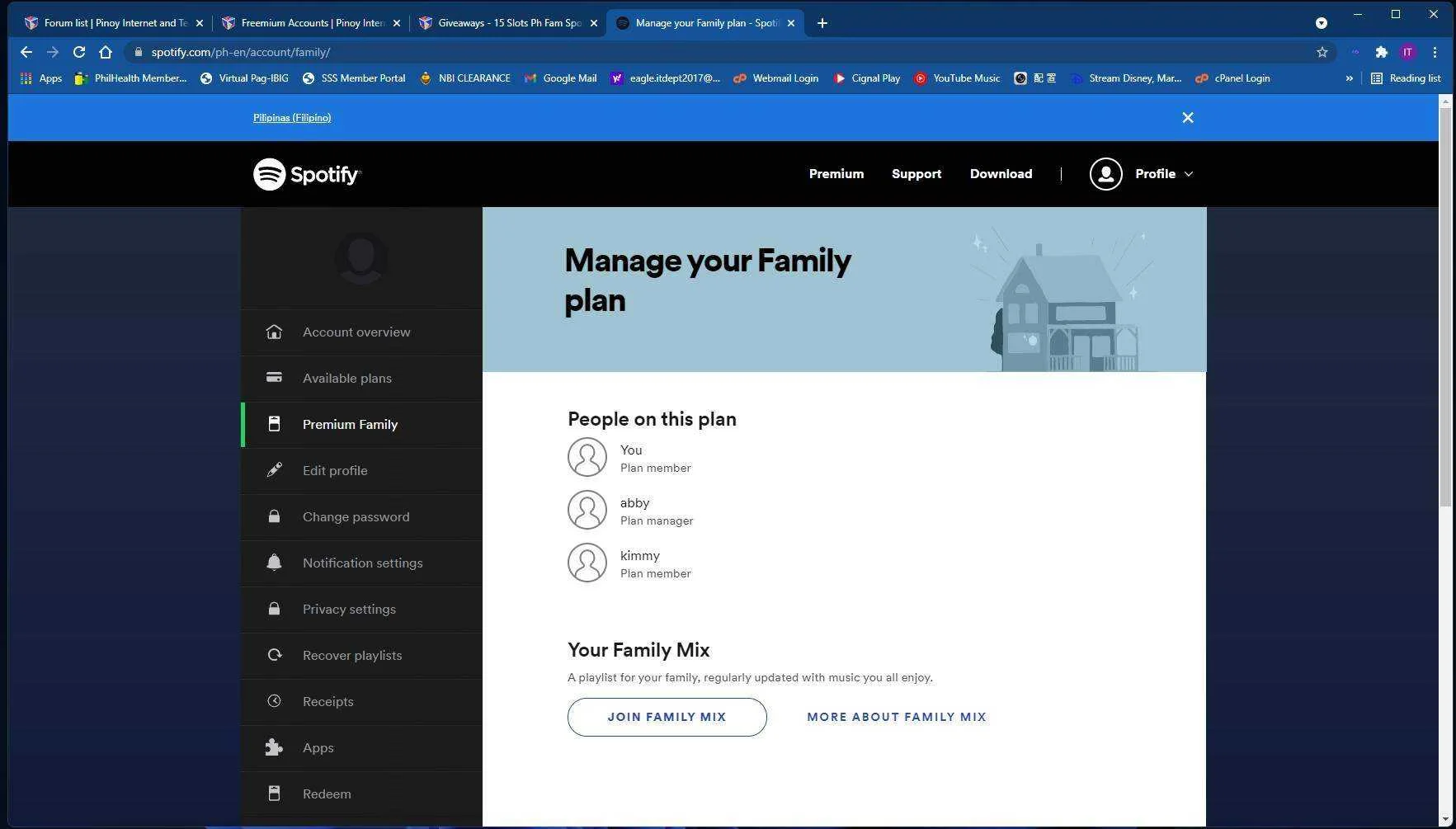Open MORE ABOUT FAMILY MIX link
This screenshot has width=1456, height=829.
click(x=897, y=717)
